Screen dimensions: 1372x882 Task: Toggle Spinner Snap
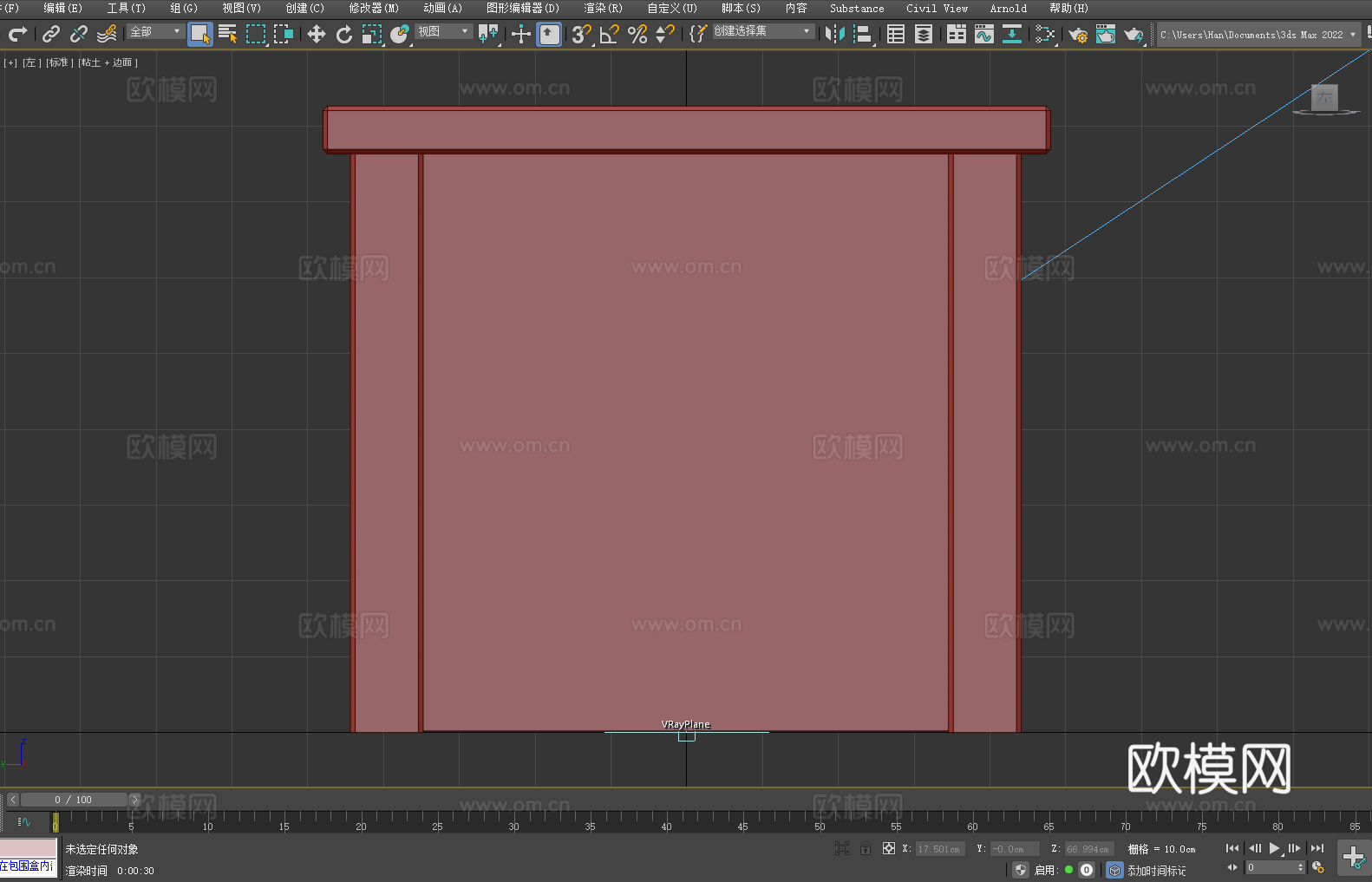pos(665,34)
